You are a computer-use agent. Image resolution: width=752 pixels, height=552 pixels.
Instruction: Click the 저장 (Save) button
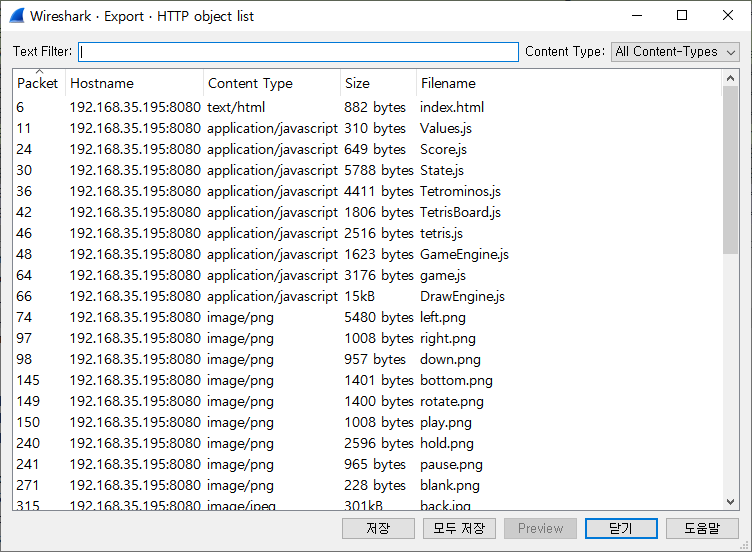click(x=378, y=529)
